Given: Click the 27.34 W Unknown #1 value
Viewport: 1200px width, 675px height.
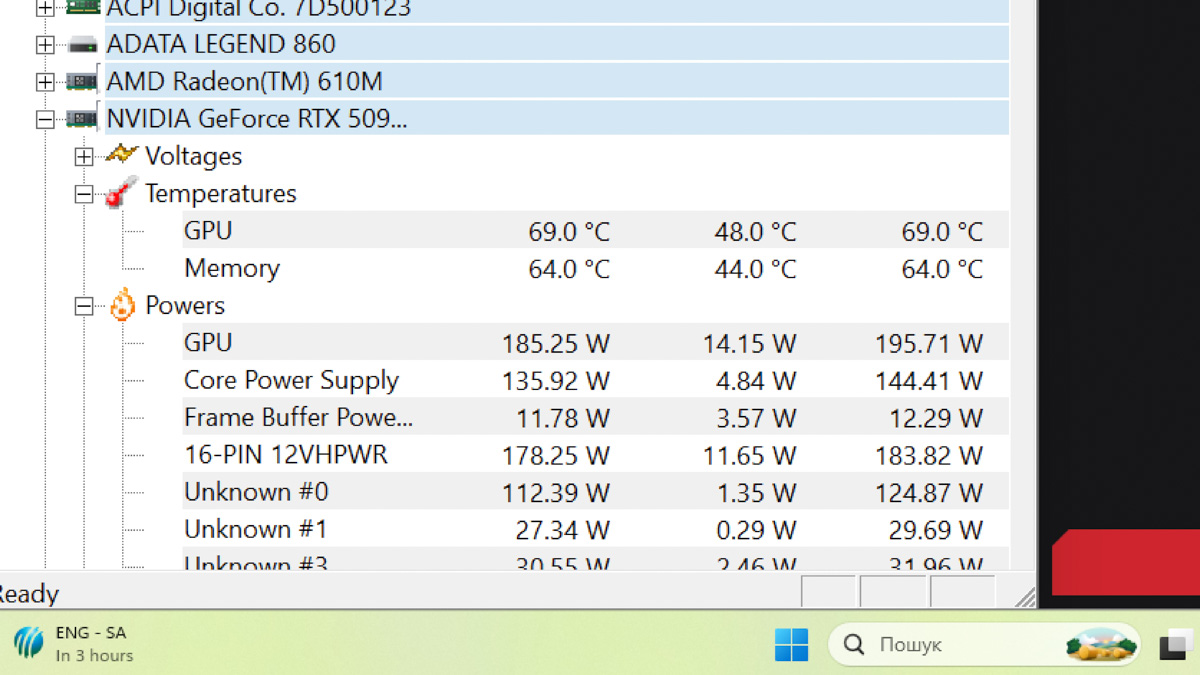Looking at the screenshot, I should click(x=563, y=530).
